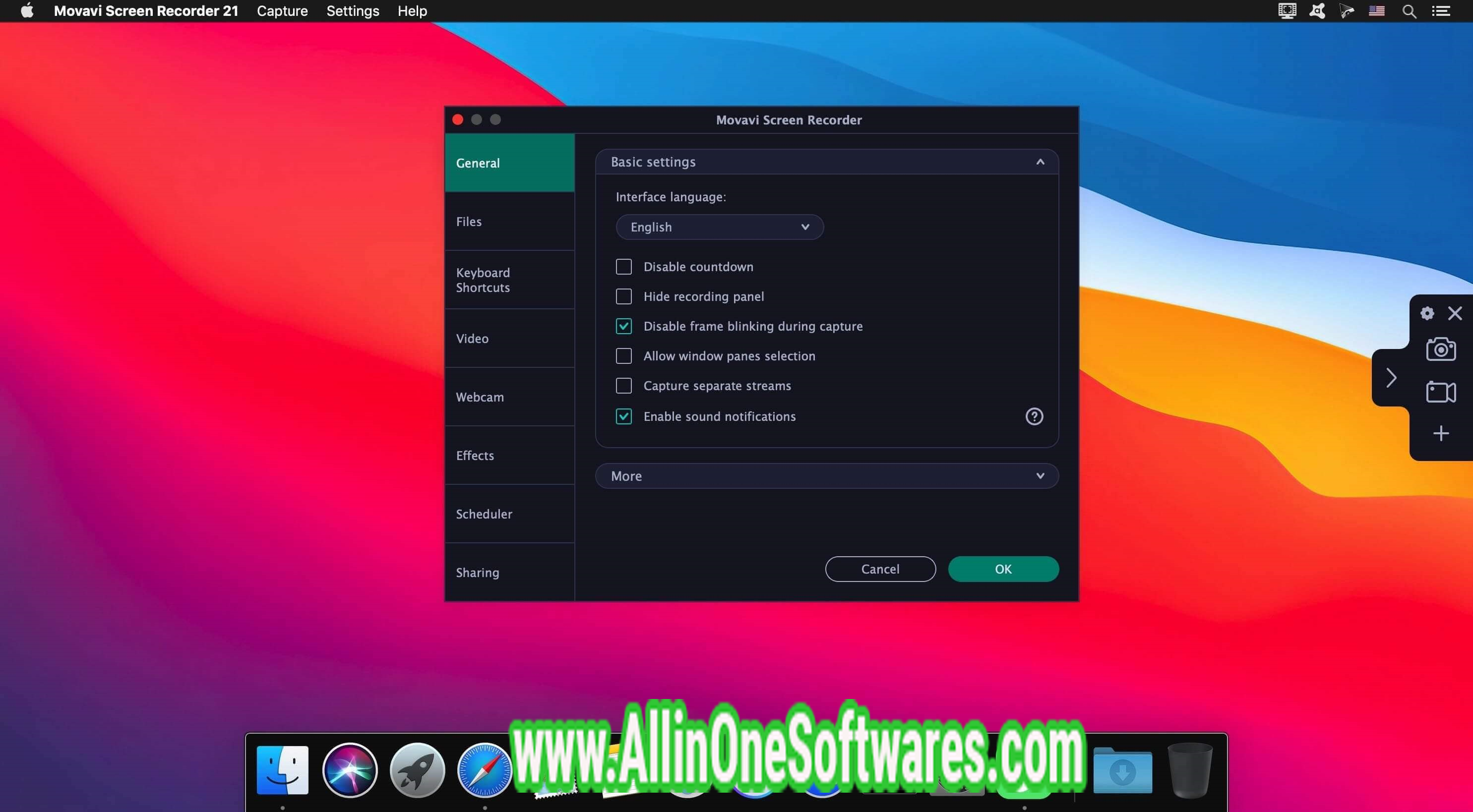The image size is (1473, 812).
Task: Open the Capture menu
Action: click(281, 11)
